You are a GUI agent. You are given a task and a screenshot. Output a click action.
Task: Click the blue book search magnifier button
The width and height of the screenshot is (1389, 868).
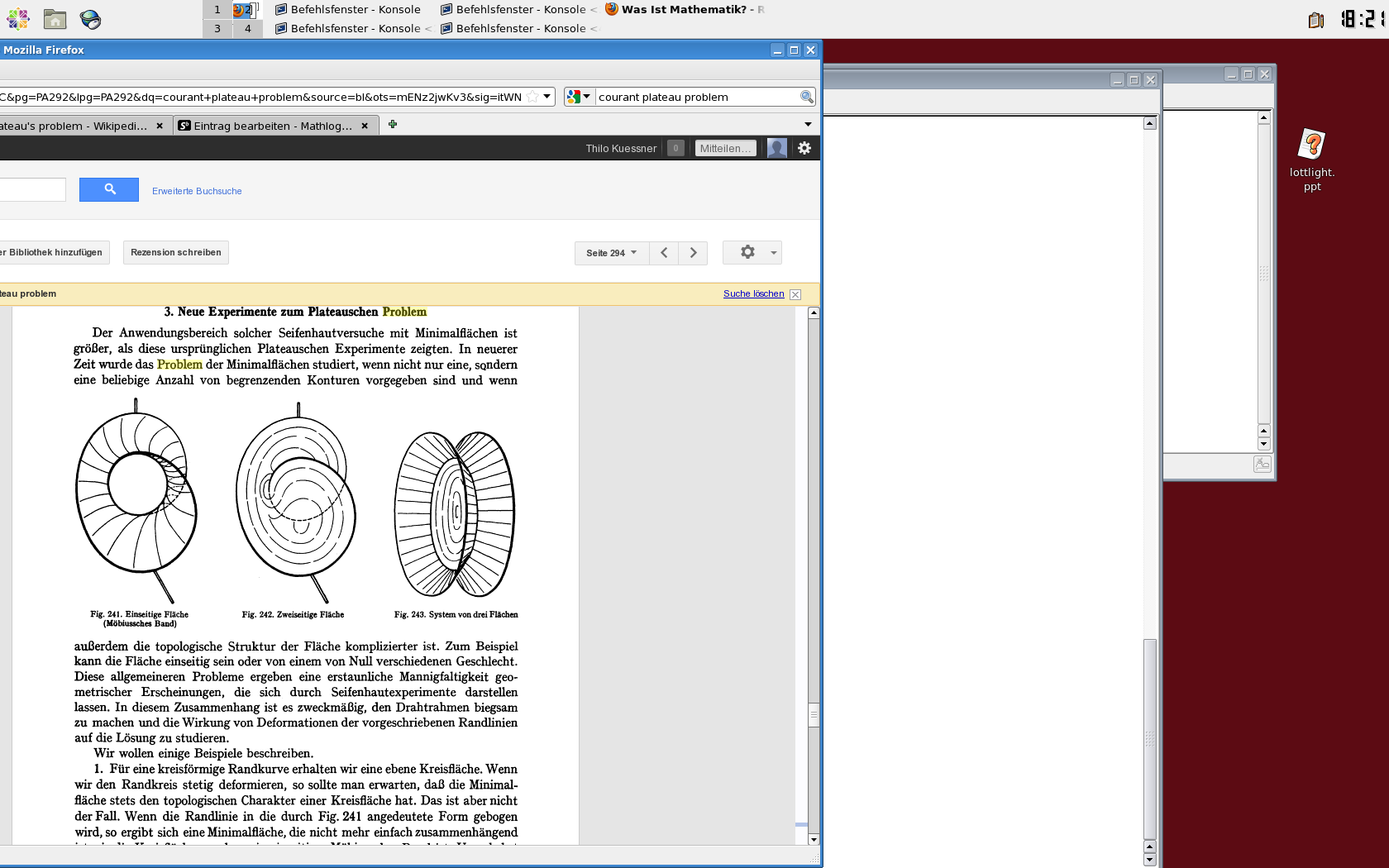click(x=109, y=190)
